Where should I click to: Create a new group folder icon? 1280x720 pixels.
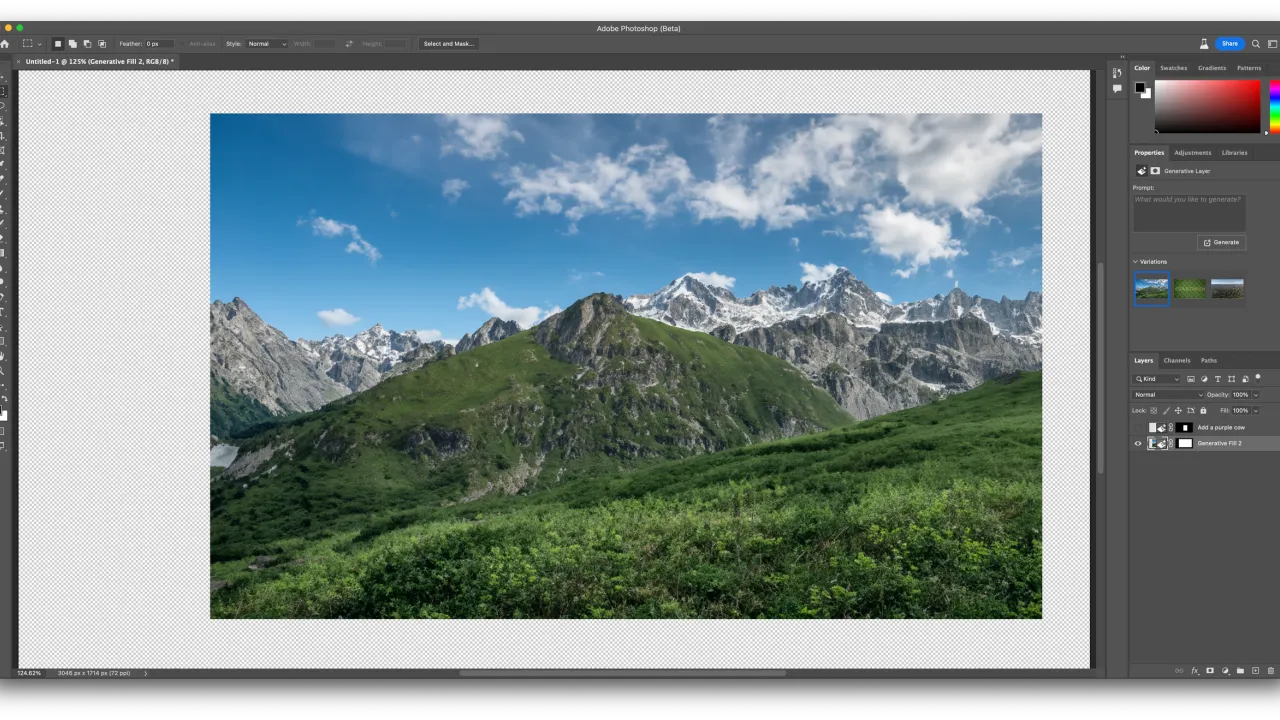pos(1240,671)
